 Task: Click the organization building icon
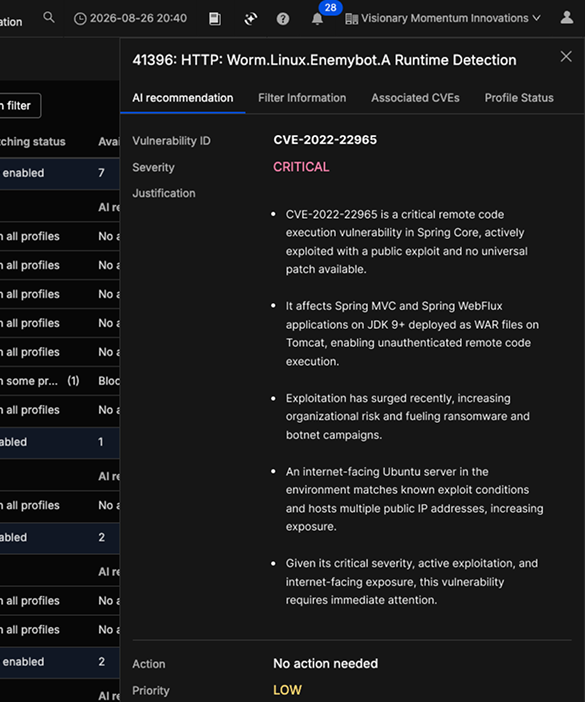tap(351, 19)
